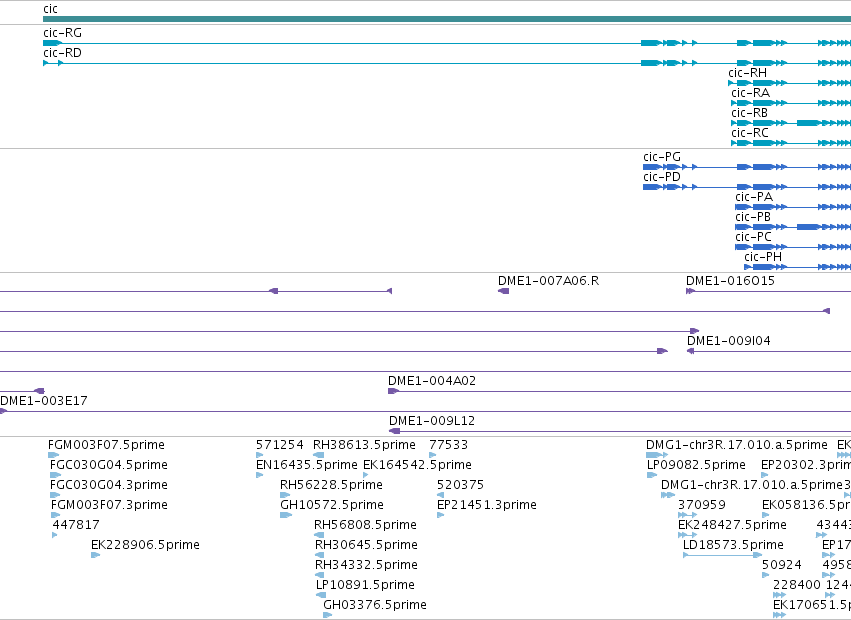The height and width of the screenshot is (620, 851).
Task: Click the RH56228.5prime arrow glyph
Action: (285, 495)
